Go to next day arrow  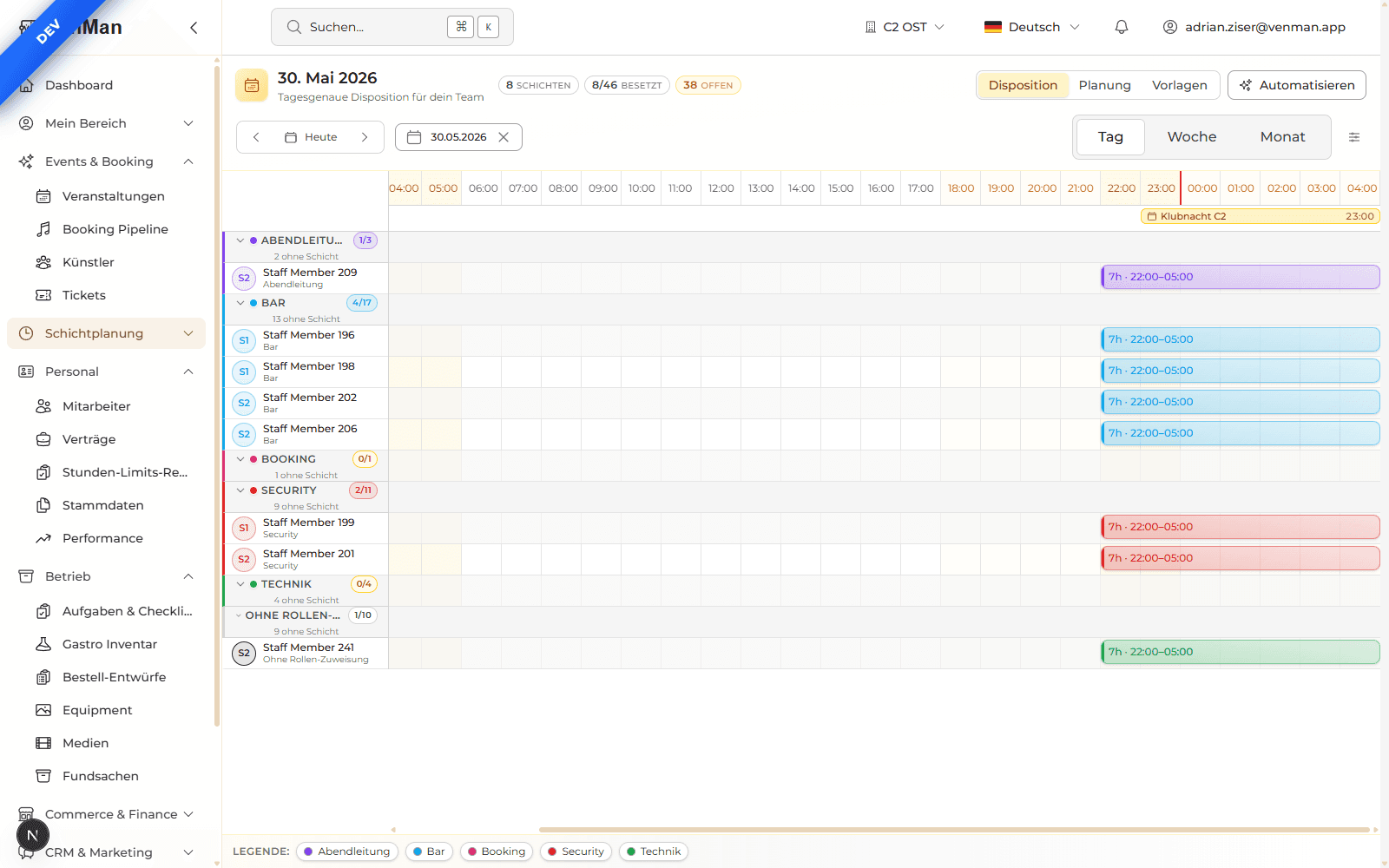click(x=365, y=137)
